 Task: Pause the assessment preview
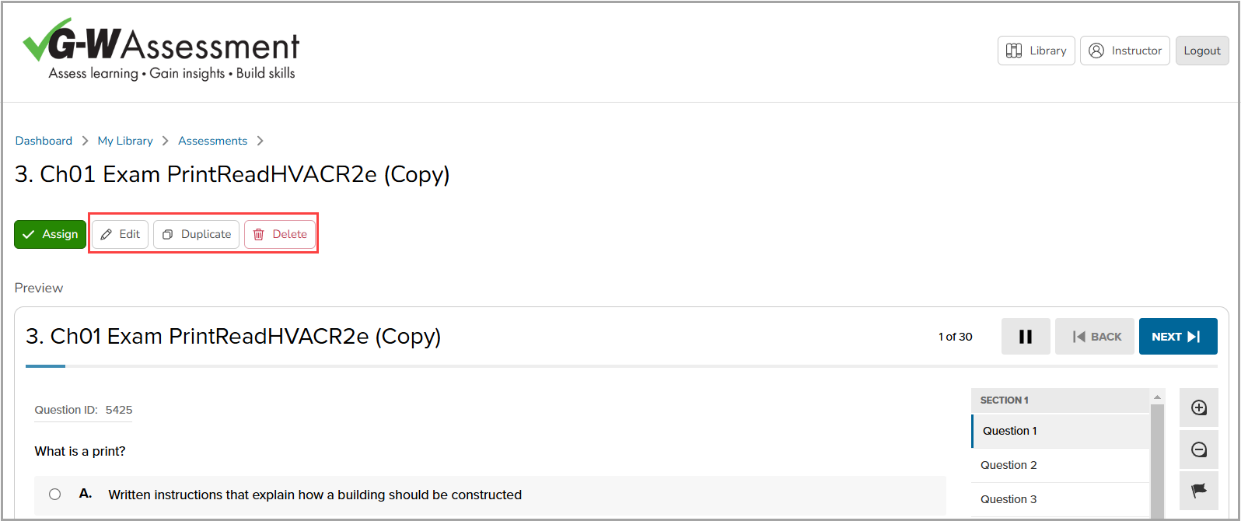pos(1025,337)
